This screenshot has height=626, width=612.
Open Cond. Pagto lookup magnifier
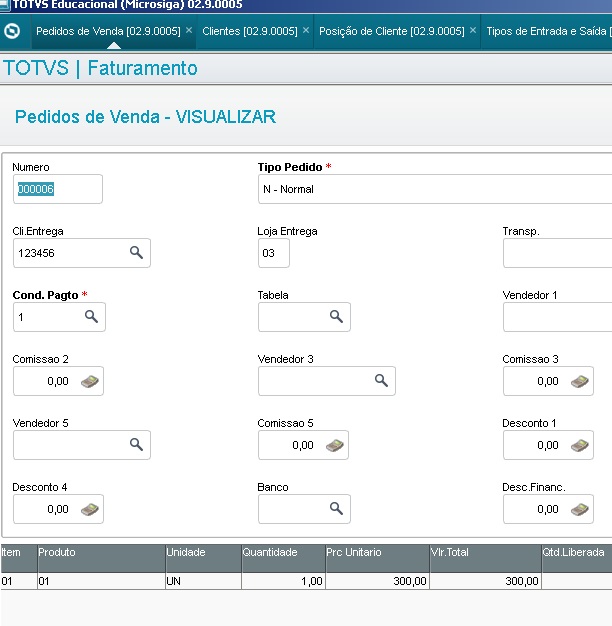click(x=91, y=317)
